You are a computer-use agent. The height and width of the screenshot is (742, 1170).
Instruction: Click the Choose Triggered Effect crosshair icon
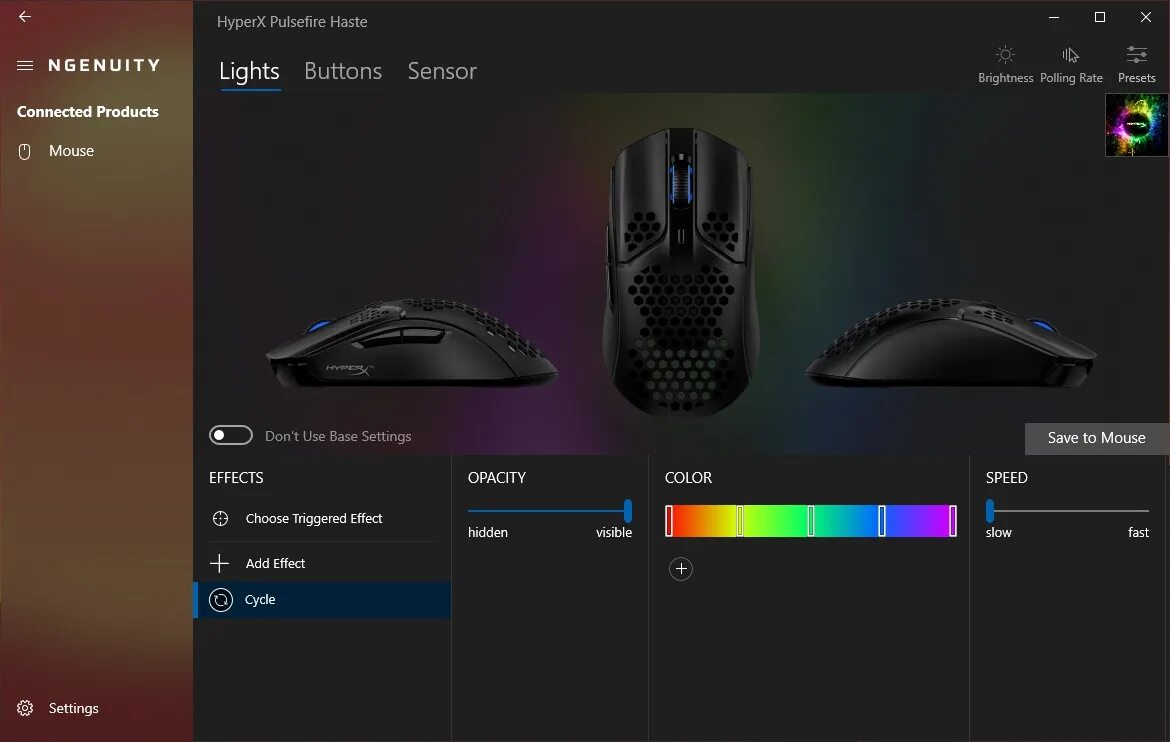[x=220, y=518]
